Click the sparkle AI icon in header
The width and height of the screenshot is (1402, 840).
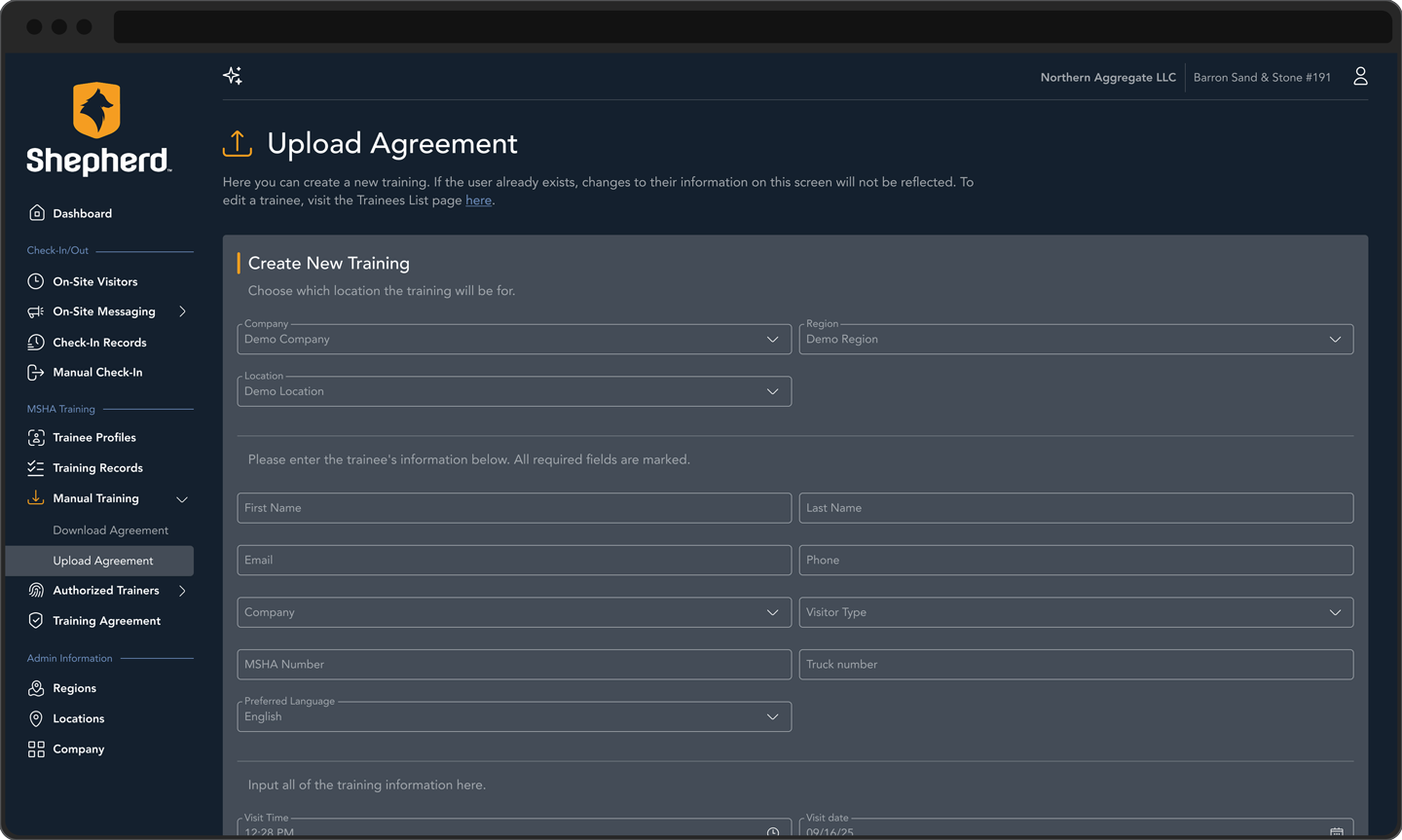[233, 76]
